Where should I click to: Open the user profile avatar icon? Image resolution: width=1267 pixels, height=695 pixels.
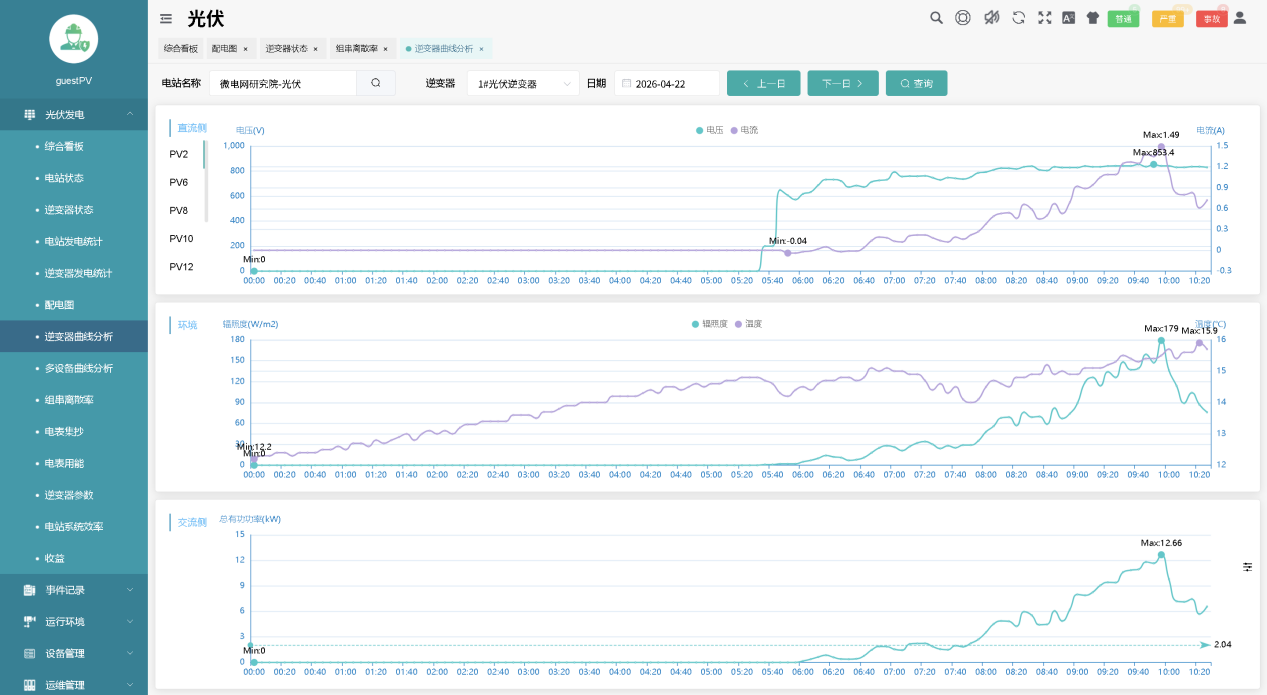pyautogui.click(x=1240, y=18)
